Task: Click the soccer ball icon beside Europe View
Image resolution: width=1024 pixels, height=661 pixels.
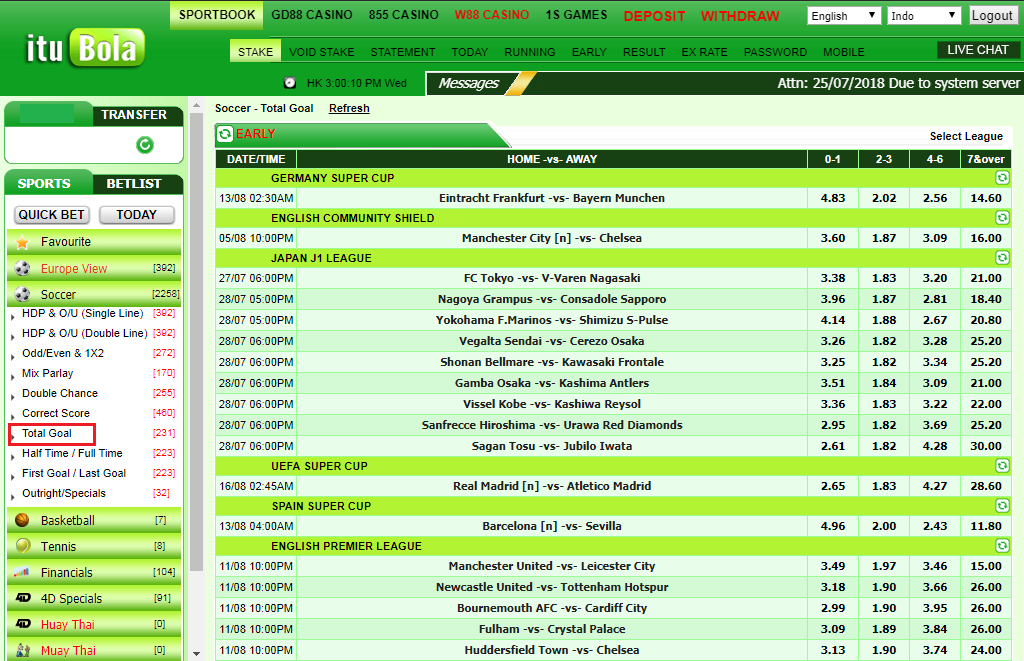Action: coord(22,268)
